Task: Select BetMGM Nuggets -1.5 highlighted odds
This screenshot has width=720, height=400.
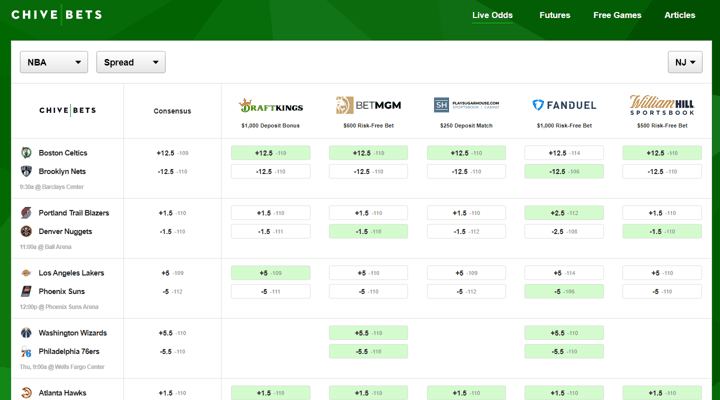Action: (x=368, y=231)
